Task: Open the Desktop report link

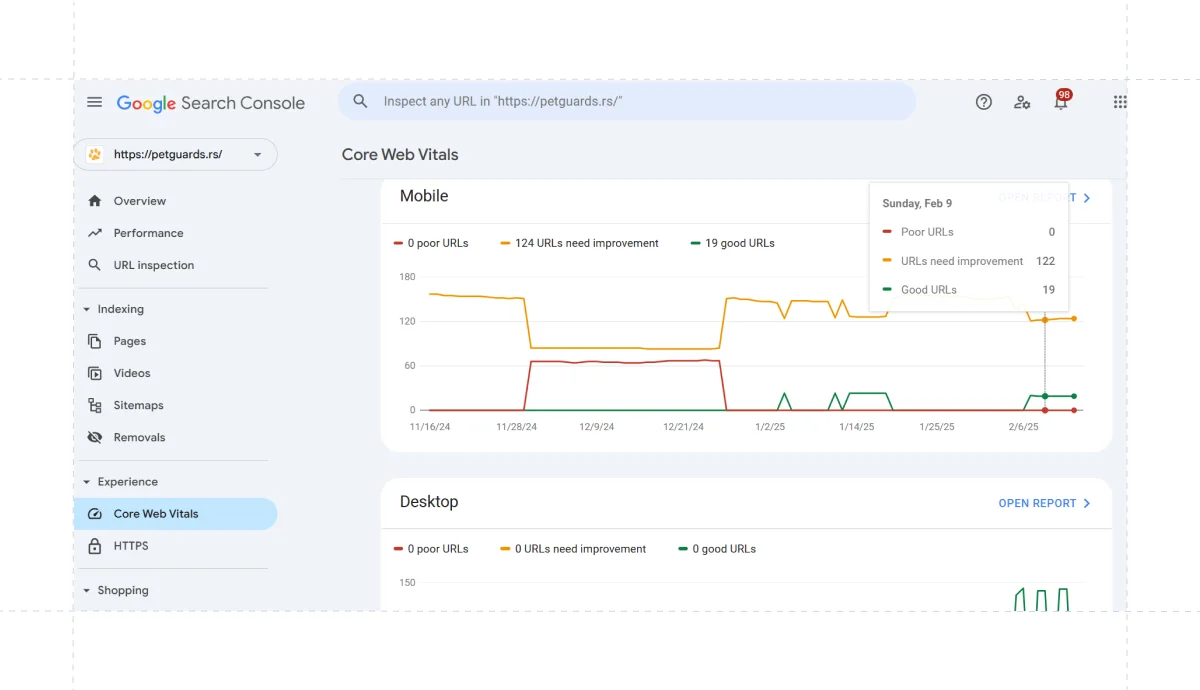Action: (x=1037, y=503)
